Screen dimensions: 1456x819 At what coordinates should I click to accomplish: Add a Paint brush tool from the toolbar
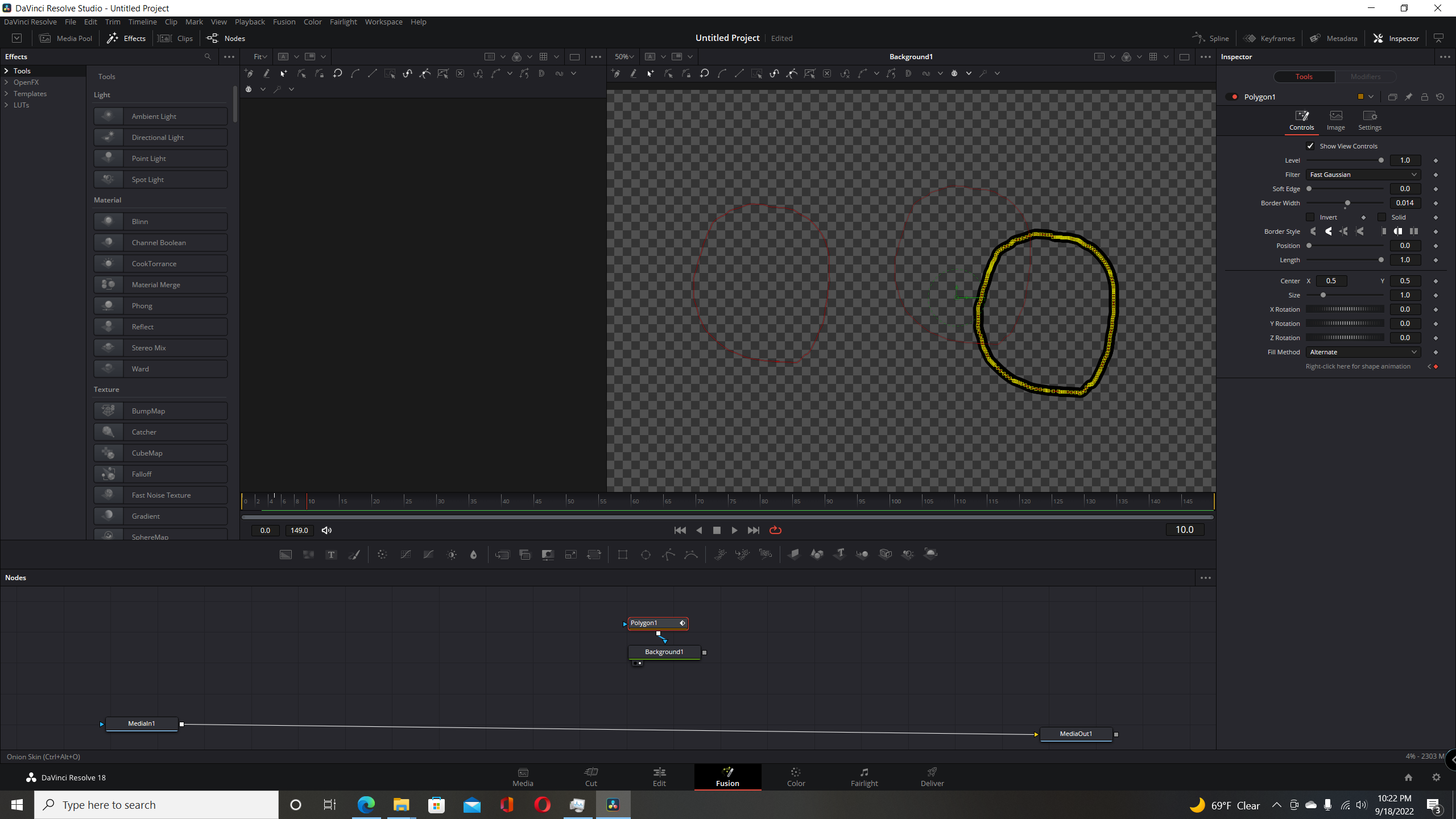click(x=354, y=555)
